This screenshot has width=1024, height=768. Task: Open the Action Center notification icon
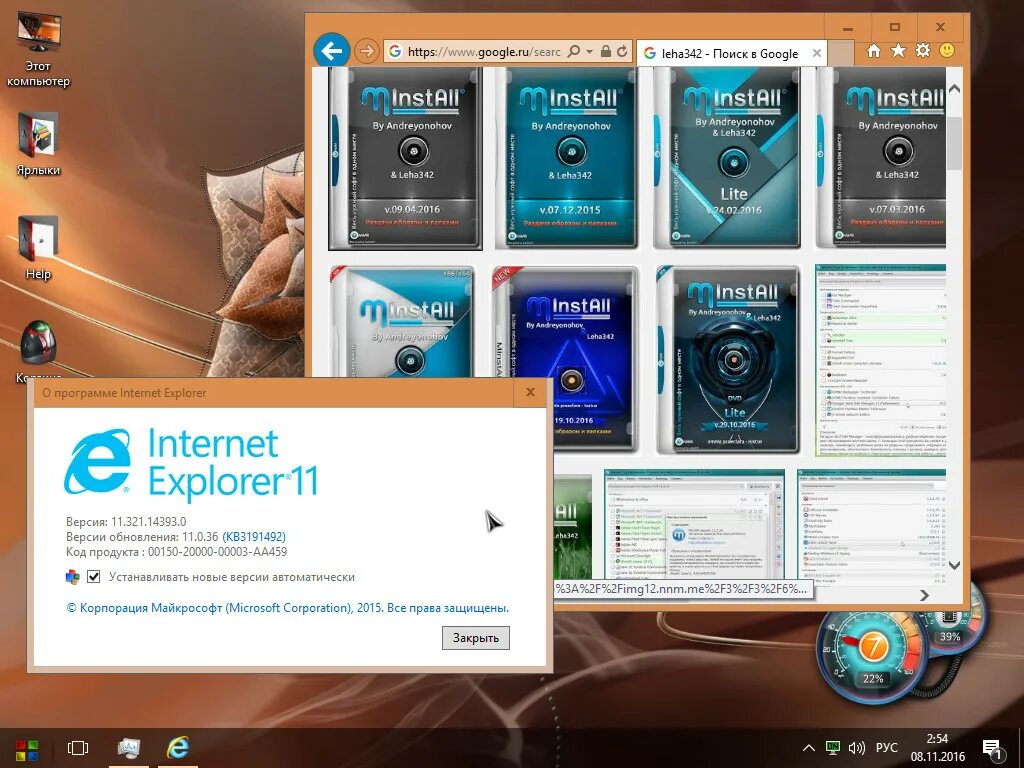click(992, 748)
